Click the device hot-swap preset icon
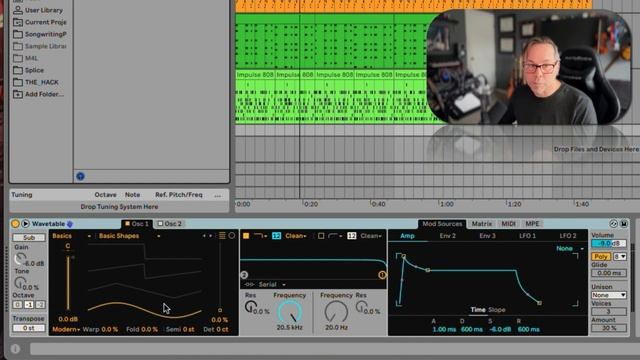The image size is (640, 360). click(613, 224)
